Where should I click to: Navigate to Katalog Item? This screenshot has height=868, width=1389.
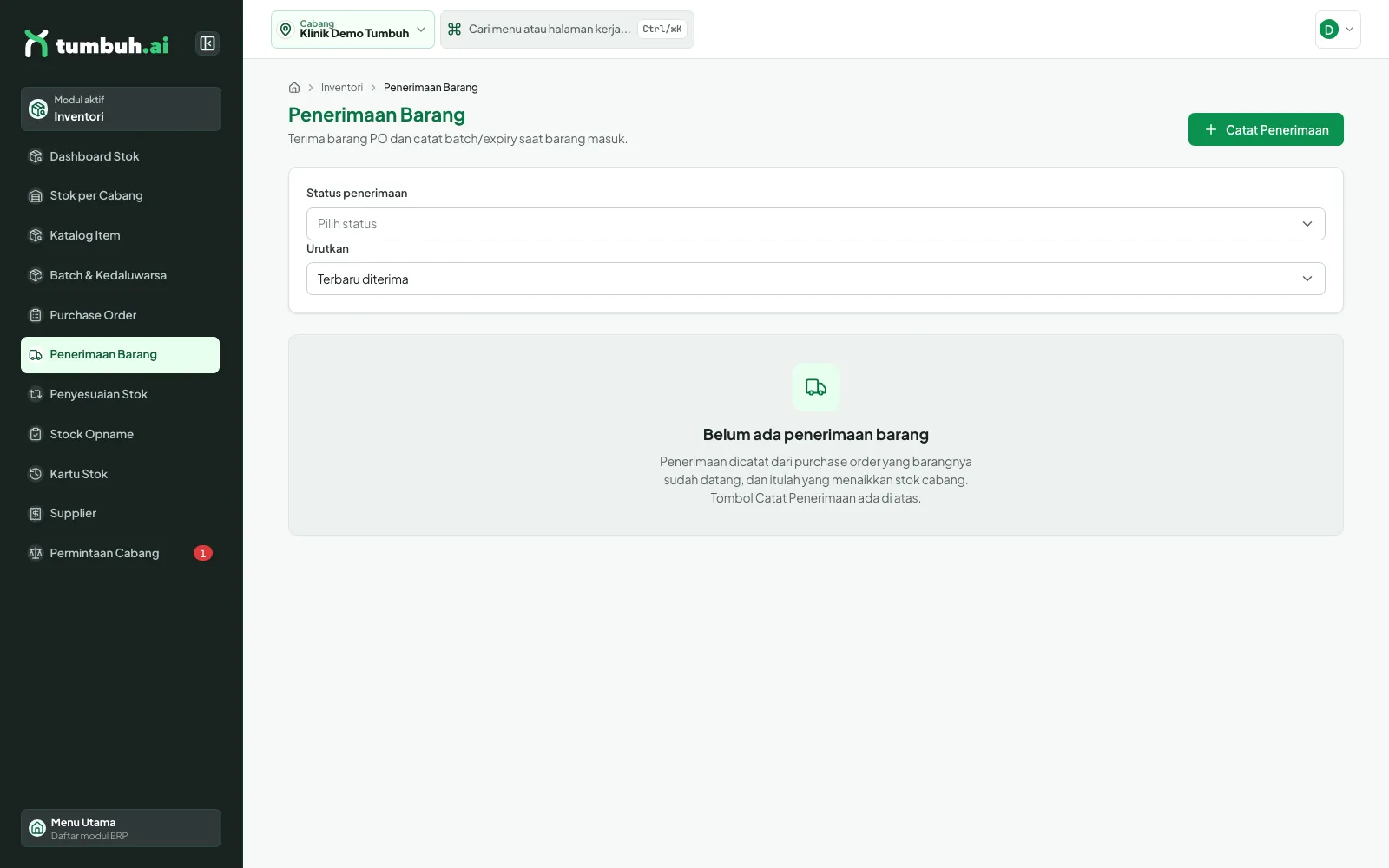point(120,235)
